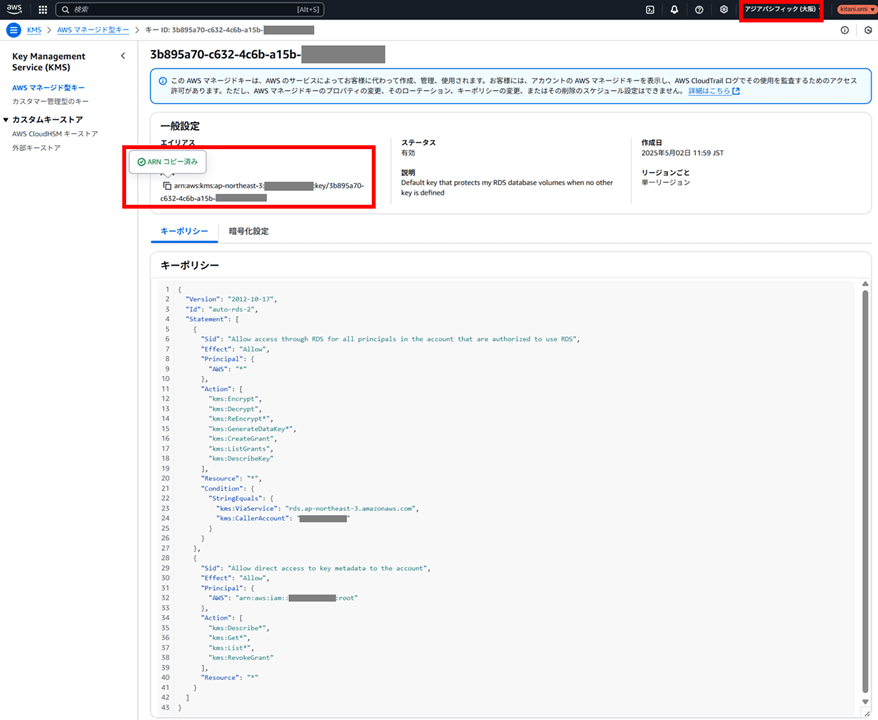Follow the 詳細はこちら link

coord(714,91)
